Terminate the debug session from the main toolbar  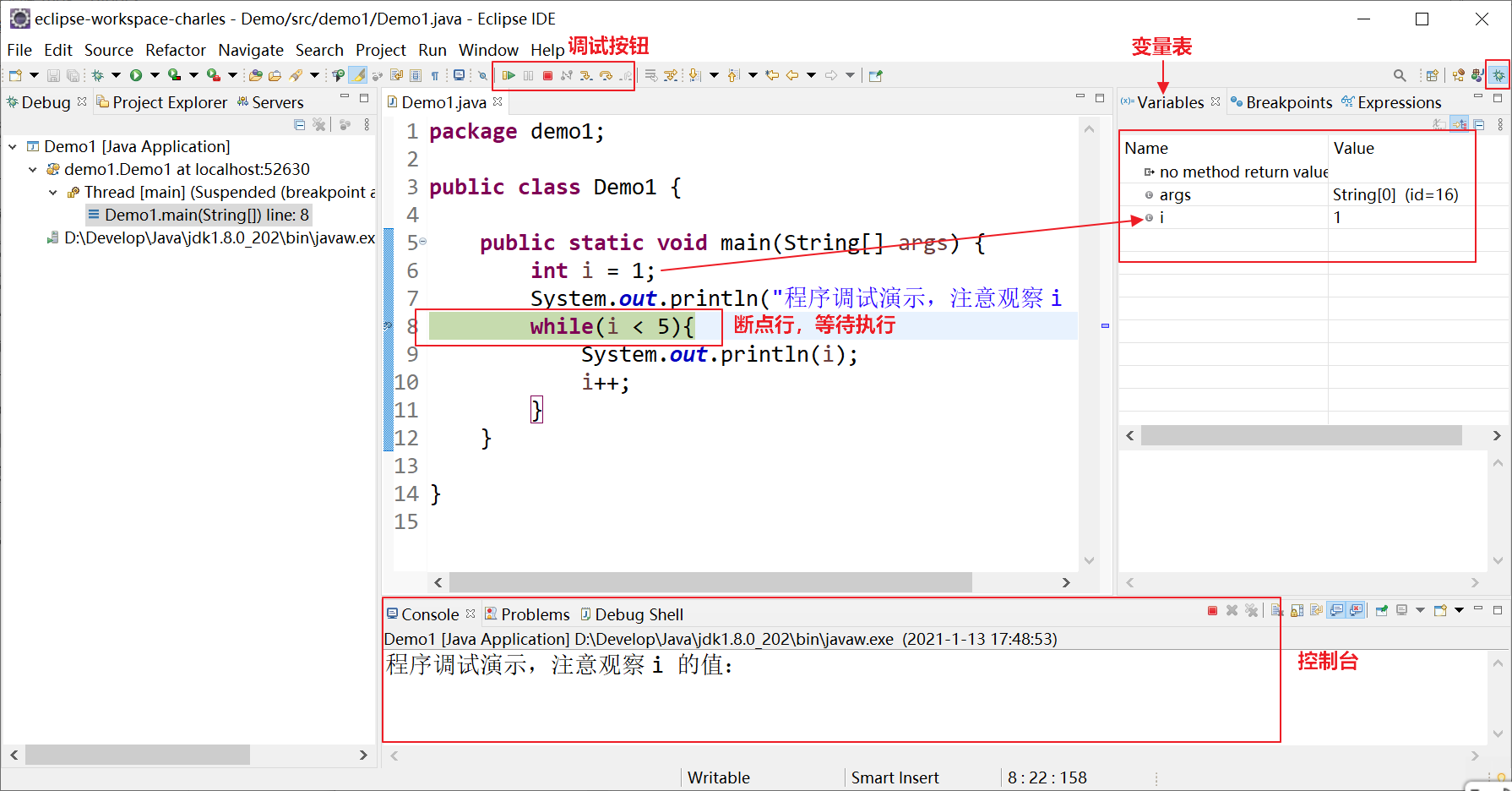tap(547, 76)
